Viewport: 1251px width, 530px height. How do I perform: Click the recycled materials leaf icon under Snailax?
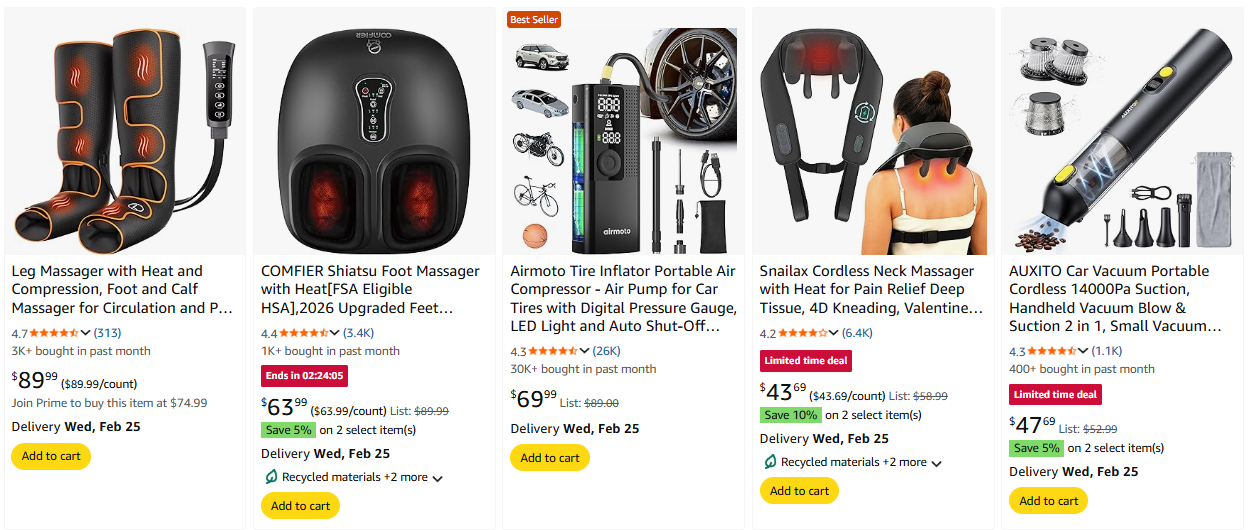point(769,462)
